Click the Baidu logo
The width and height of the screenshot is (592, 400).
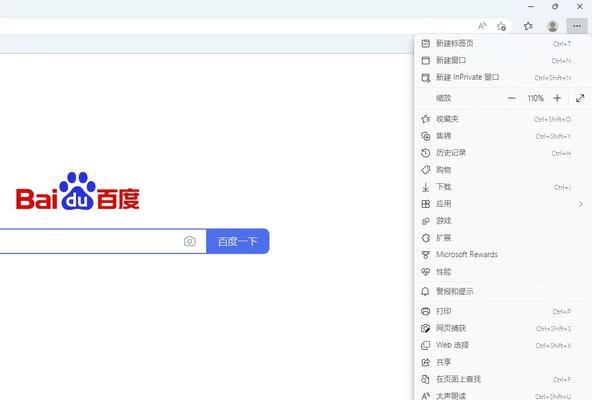(77, 192)
